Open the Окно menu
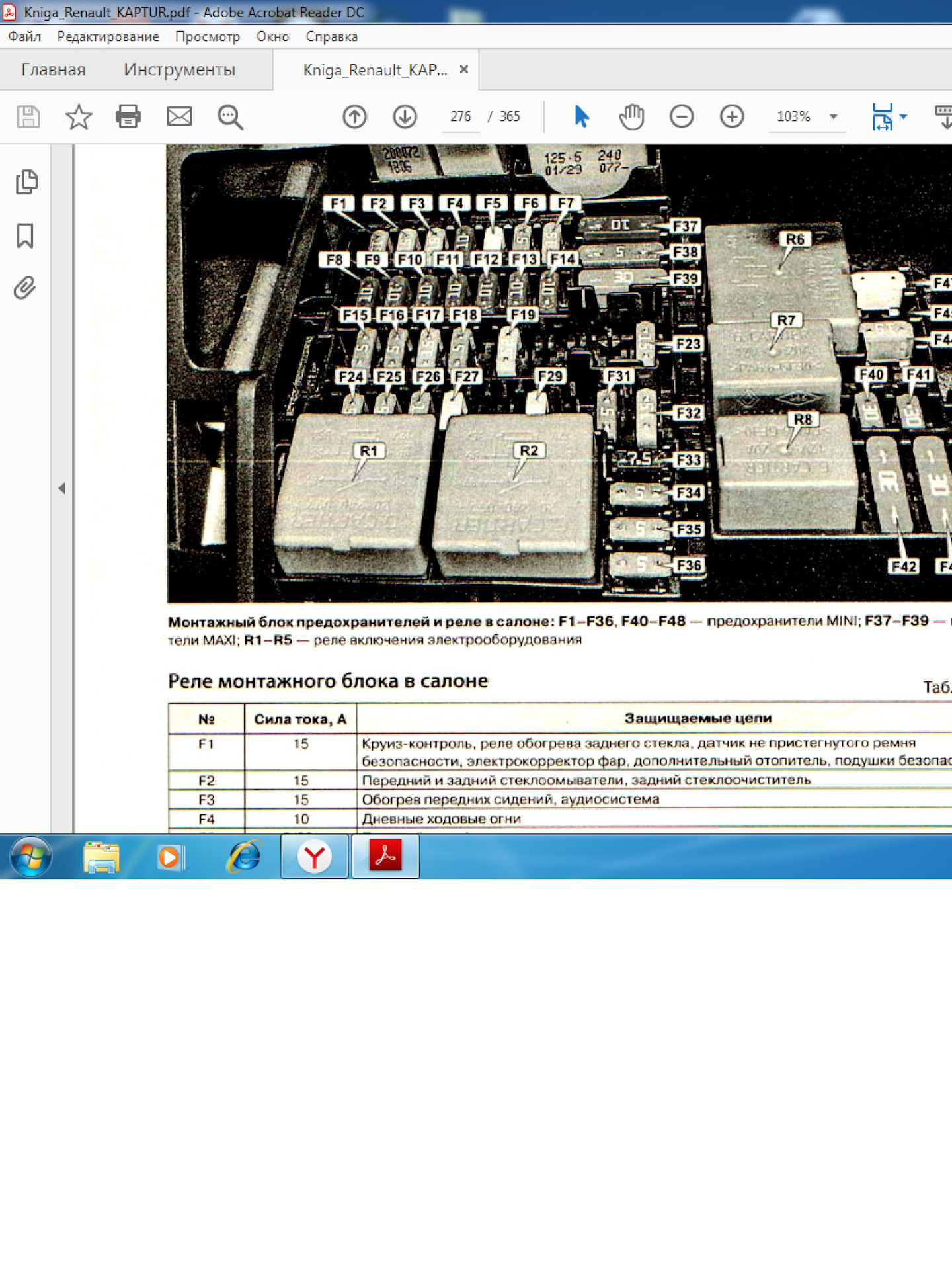The height and width of the screenshot is (1270, 952). point(273,36)
